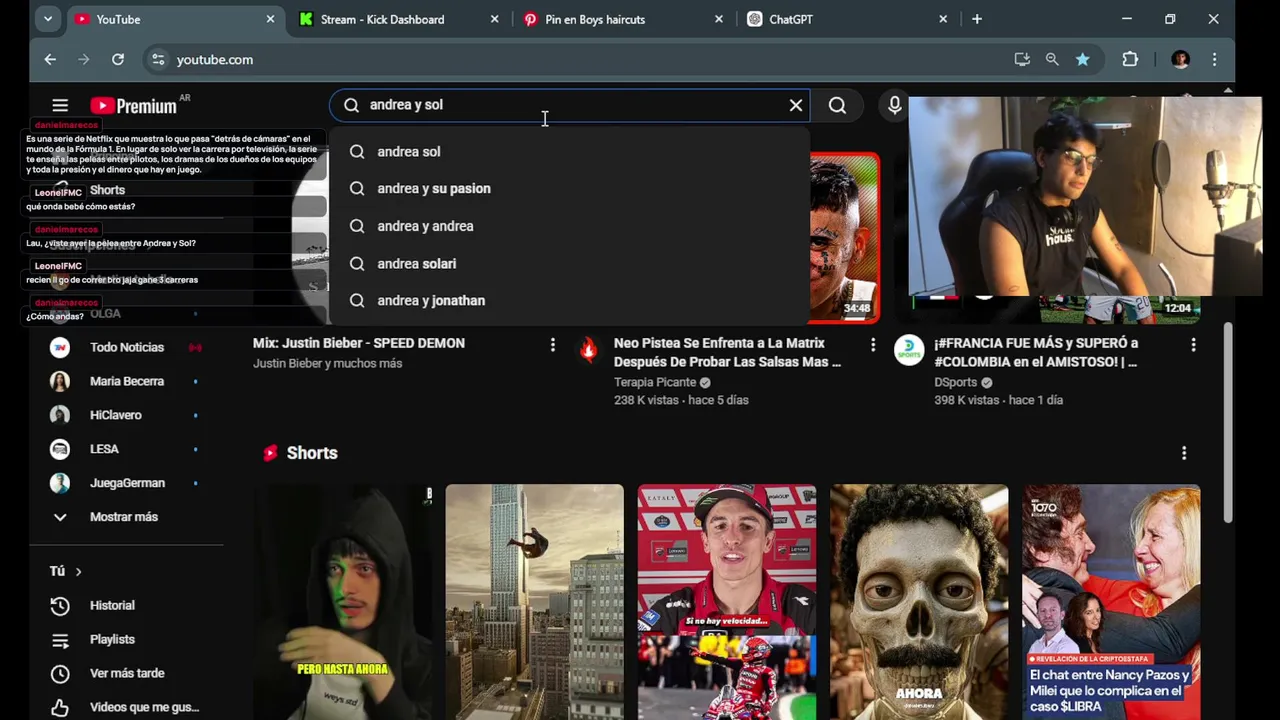The image size is (1280, 720).
Task: Choose suggestion 'andrea sol'
Action: point(569,151)
